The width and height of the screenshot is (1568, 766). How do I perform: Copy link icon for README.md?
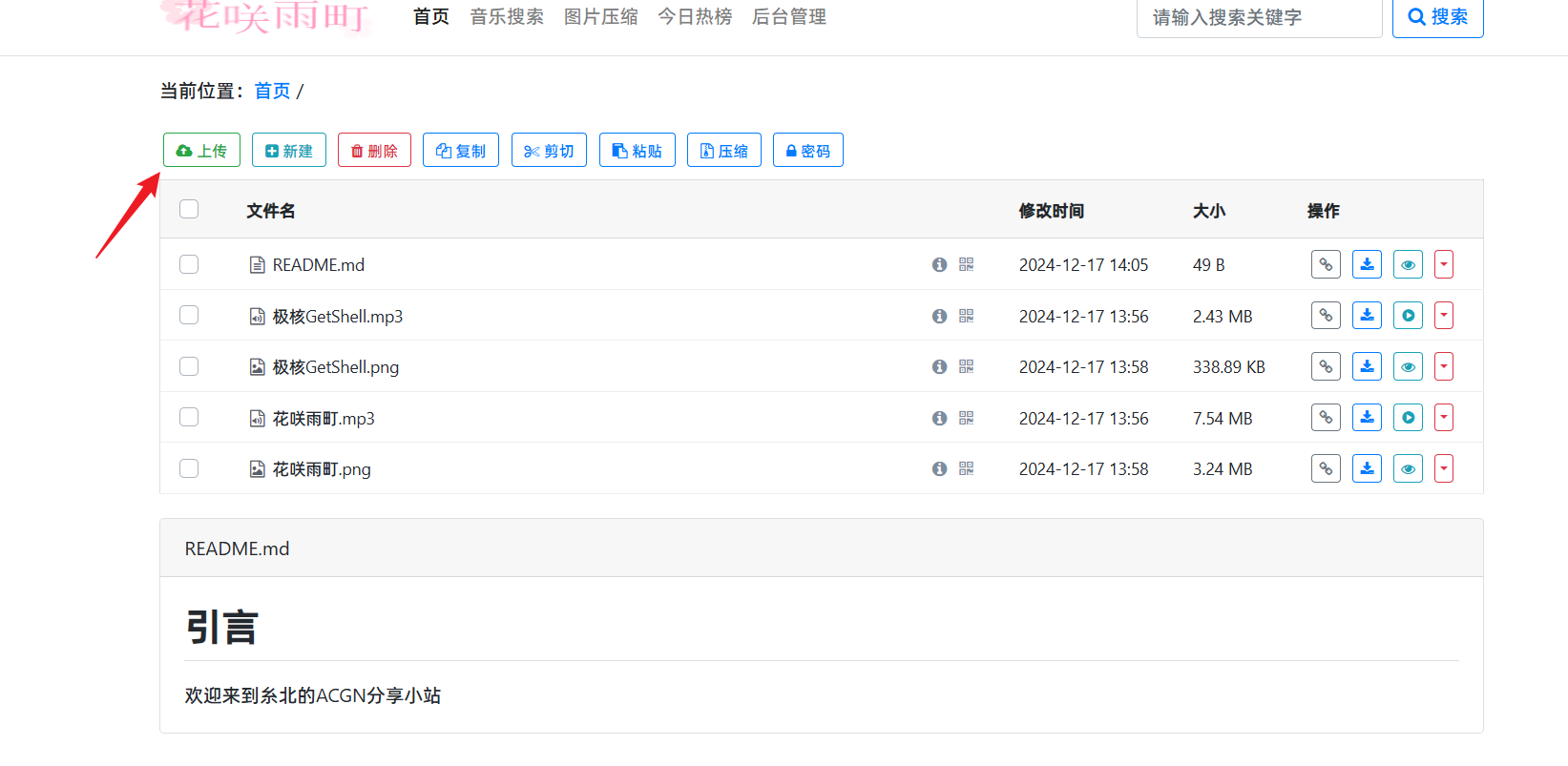coord(1326,264)
